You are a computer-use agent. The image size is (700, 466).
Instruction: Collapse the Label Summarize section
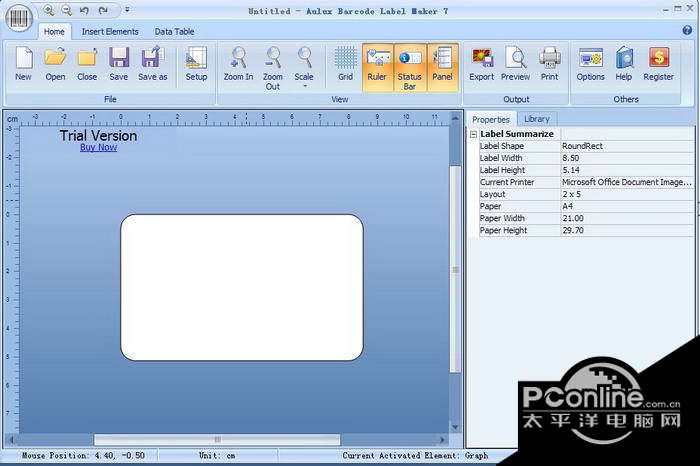pos(473,134)
